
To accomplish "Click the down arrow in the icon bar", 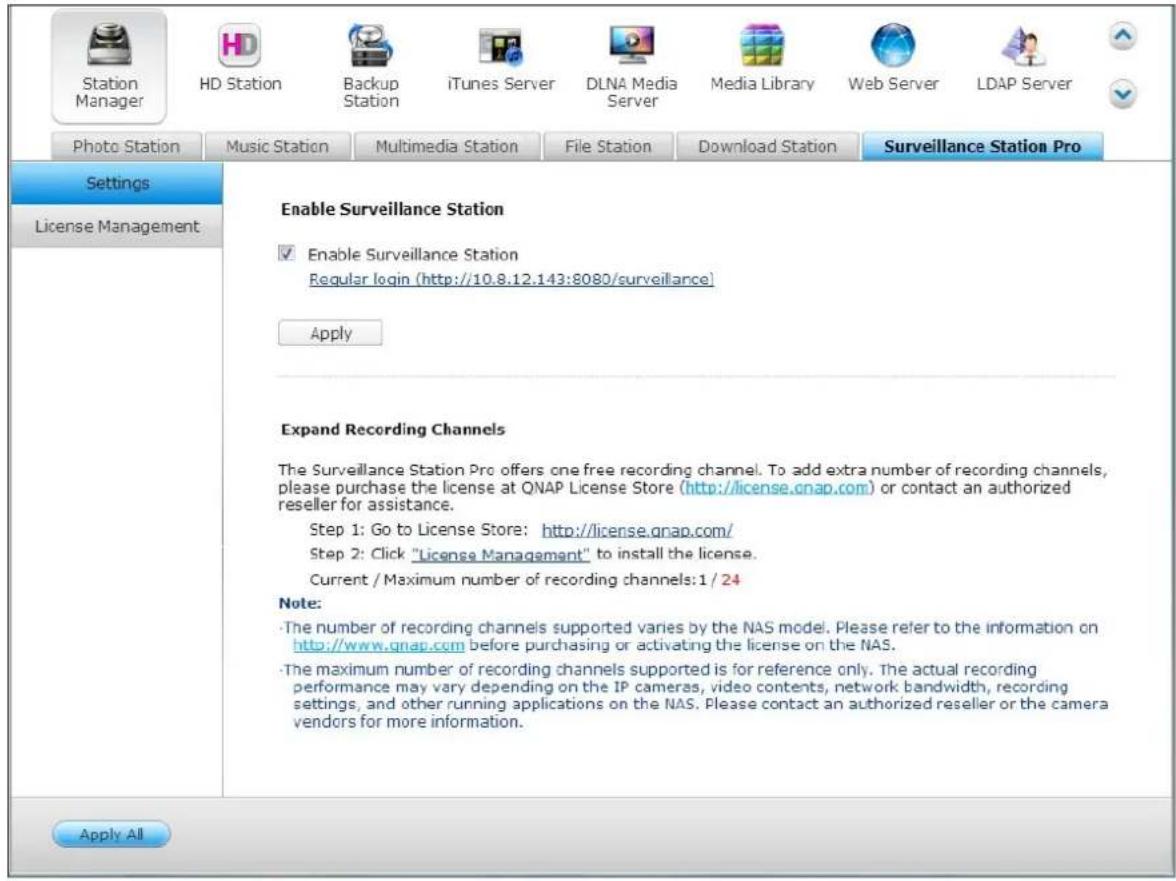I will [x=1122, y=94].
